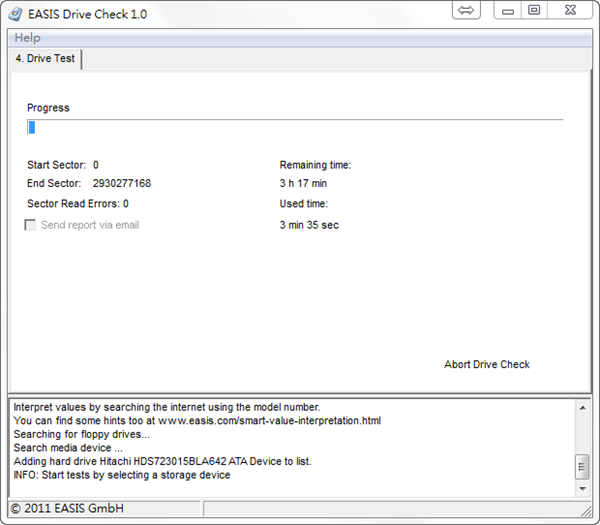Open the Help menu

(x=27, y=38)
